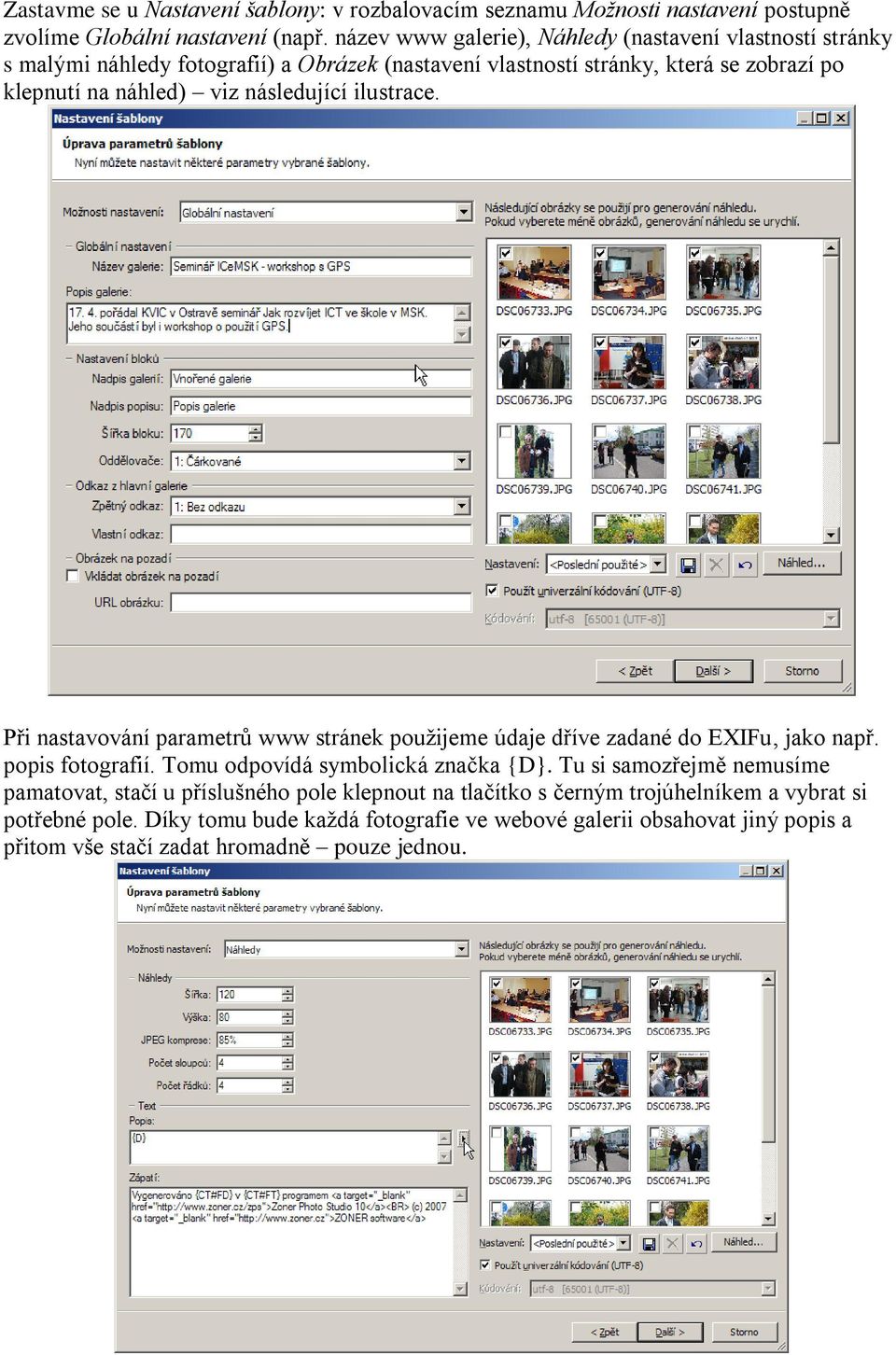The width and height of the screenshot is (896, 1355).
Task: Open Kódování dropdown in Globální nastavení dialog
Action: pos(831,619)
